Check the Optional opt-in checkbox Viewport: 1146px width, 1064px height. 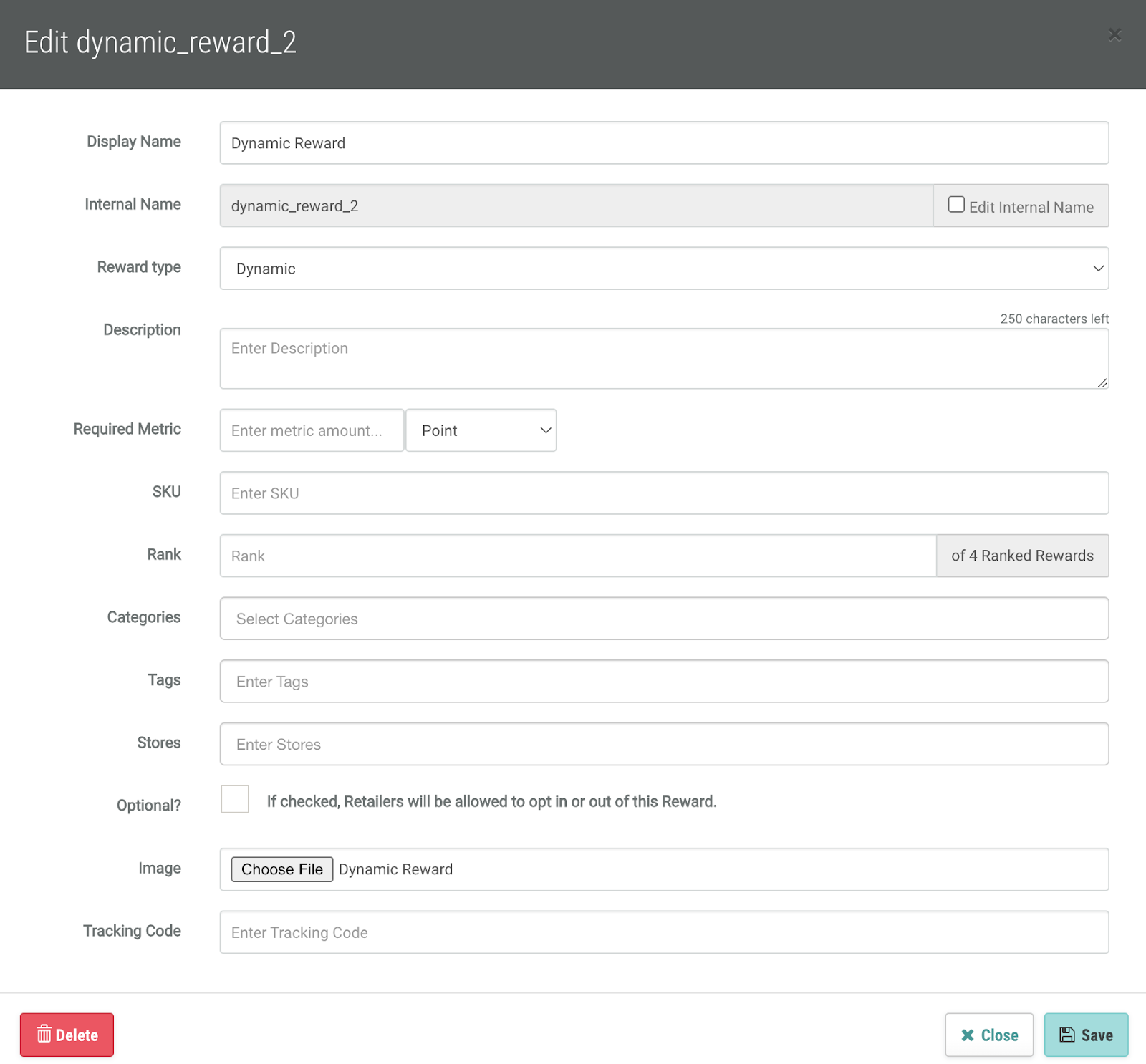(235, 799)
